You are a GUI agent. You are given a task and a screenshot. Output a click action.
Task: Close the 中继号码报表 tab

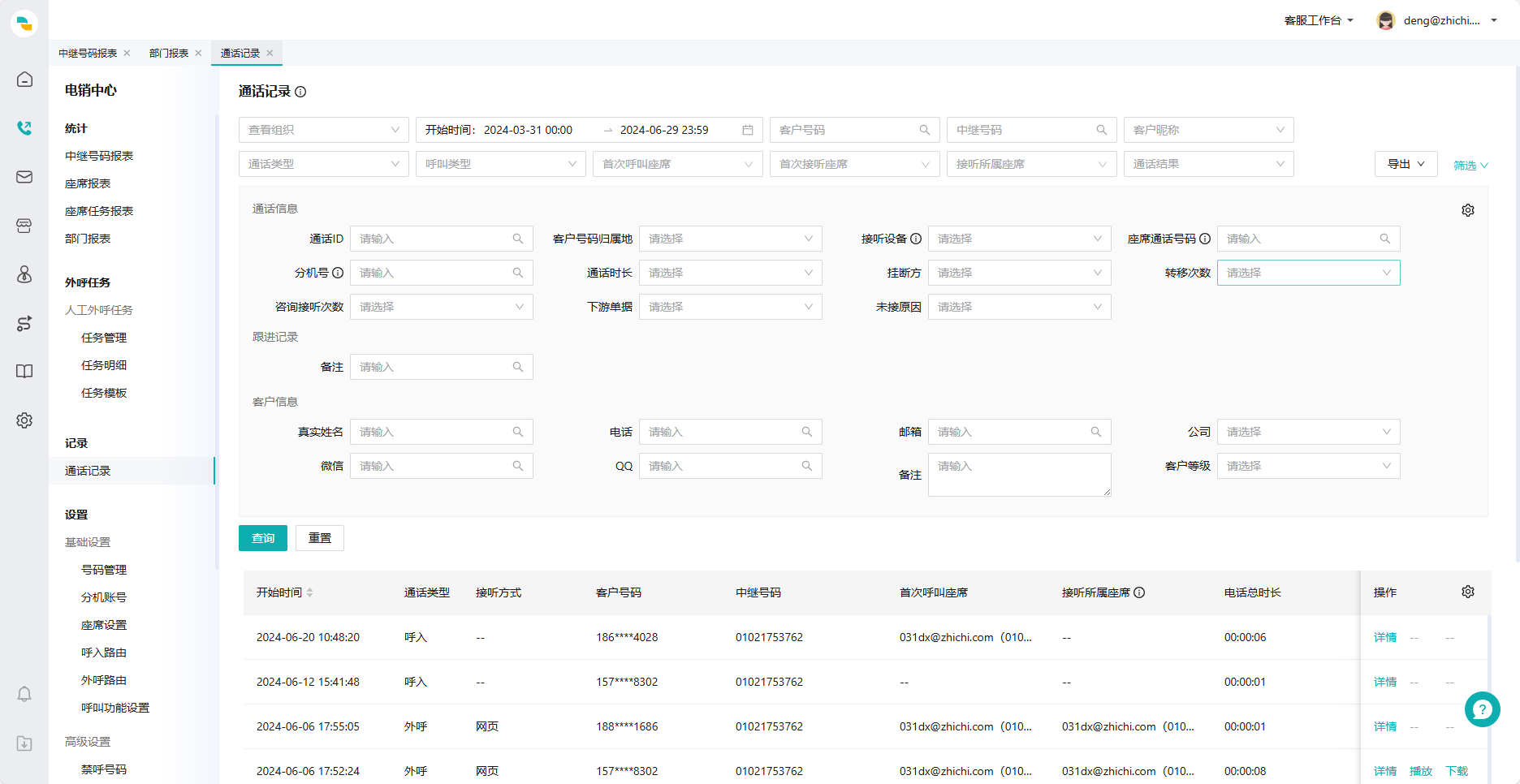(x=127, y=53)
